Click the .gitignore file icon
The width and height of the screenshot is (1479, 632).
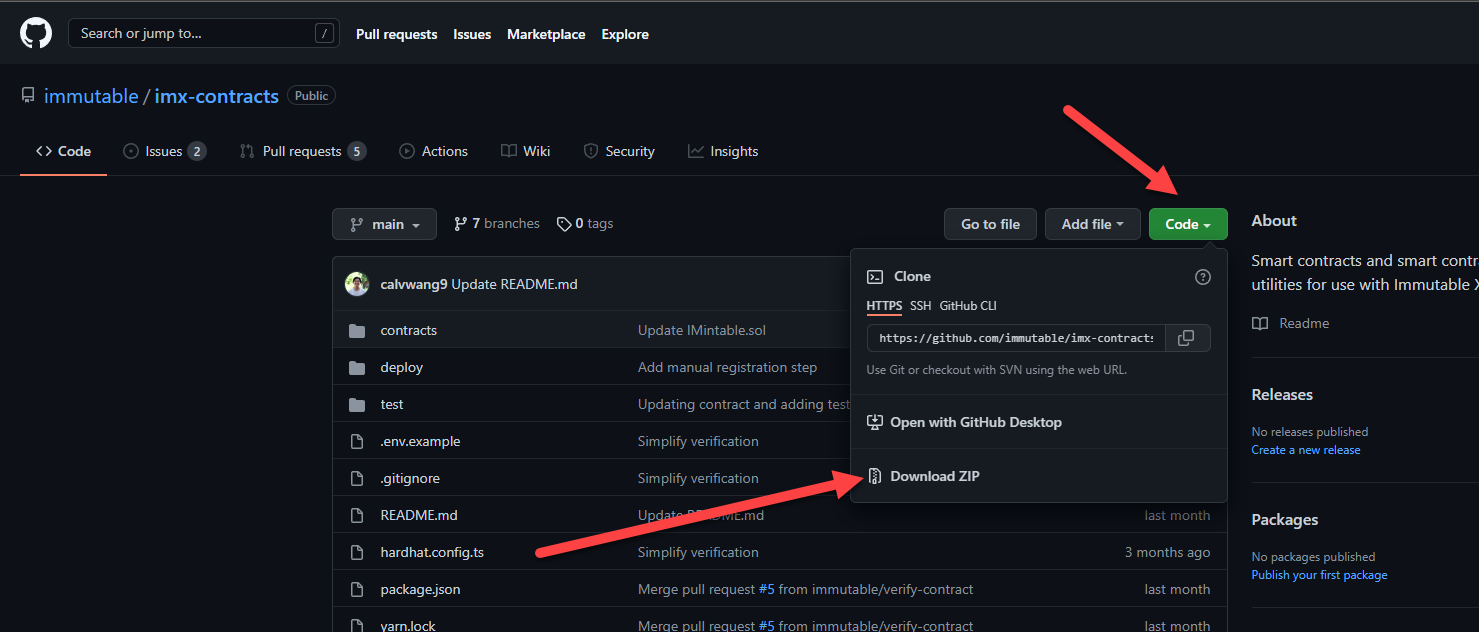357,478
